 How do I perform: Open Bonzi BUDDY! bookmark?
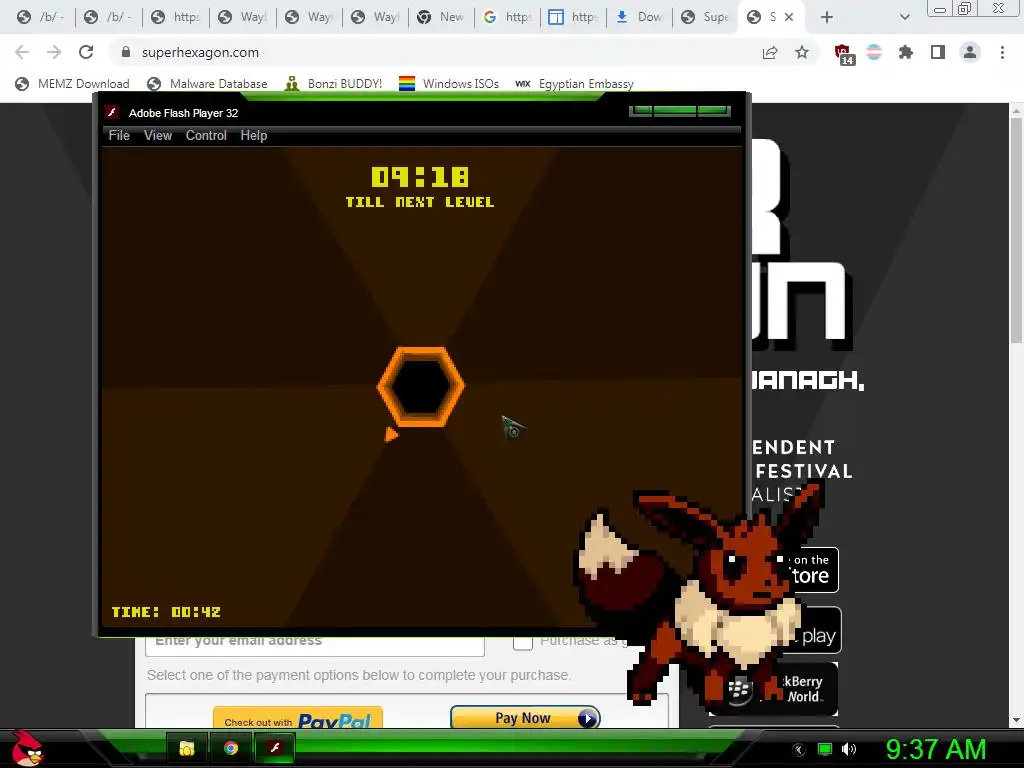coord(334,84)
